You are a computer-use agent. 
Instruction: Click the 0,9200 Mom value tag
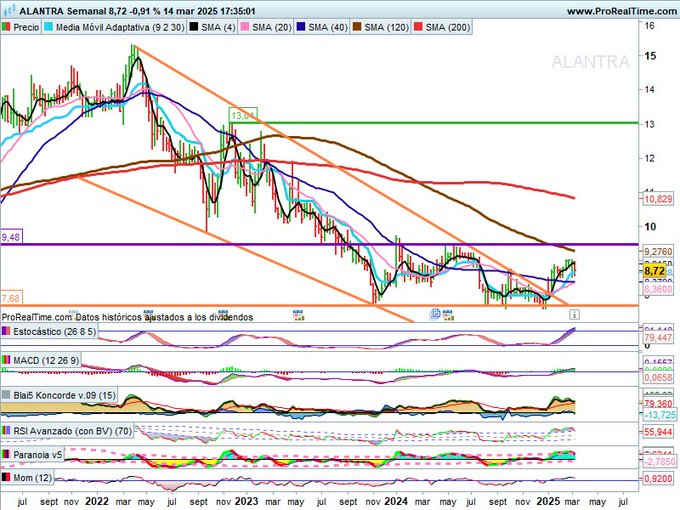(x=658, y=480)
